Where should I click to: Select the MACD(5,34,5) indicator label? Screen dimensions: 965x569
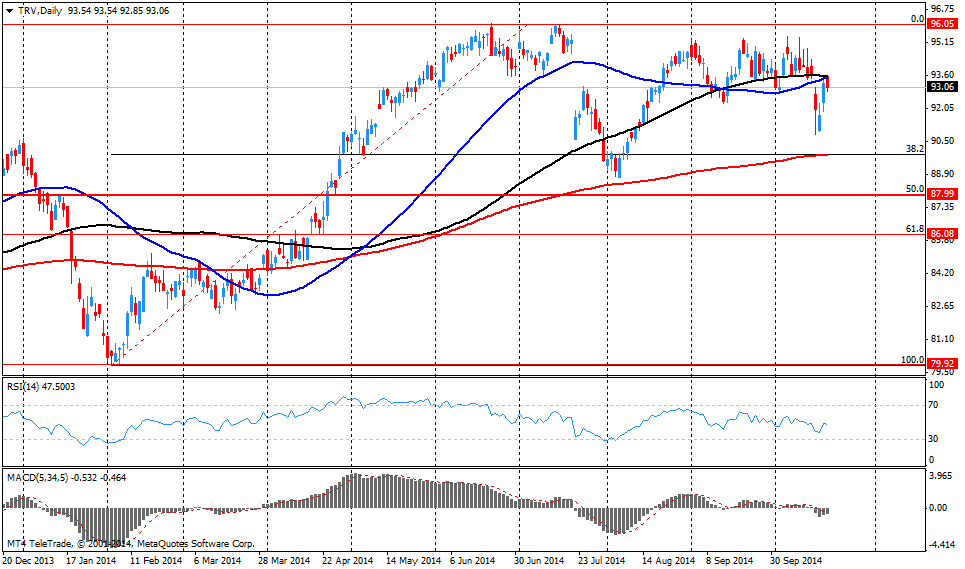click(x=66, y=477)
